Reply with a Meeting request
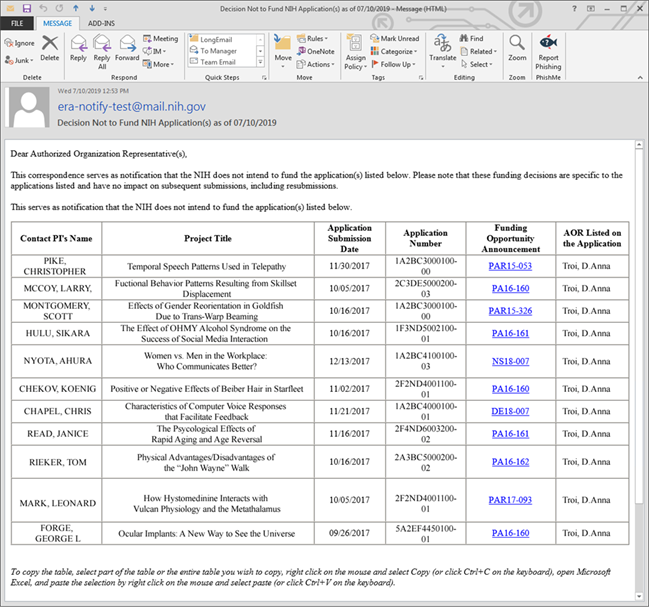The width and height of the screenshot is (649, 607). [161, 38]
